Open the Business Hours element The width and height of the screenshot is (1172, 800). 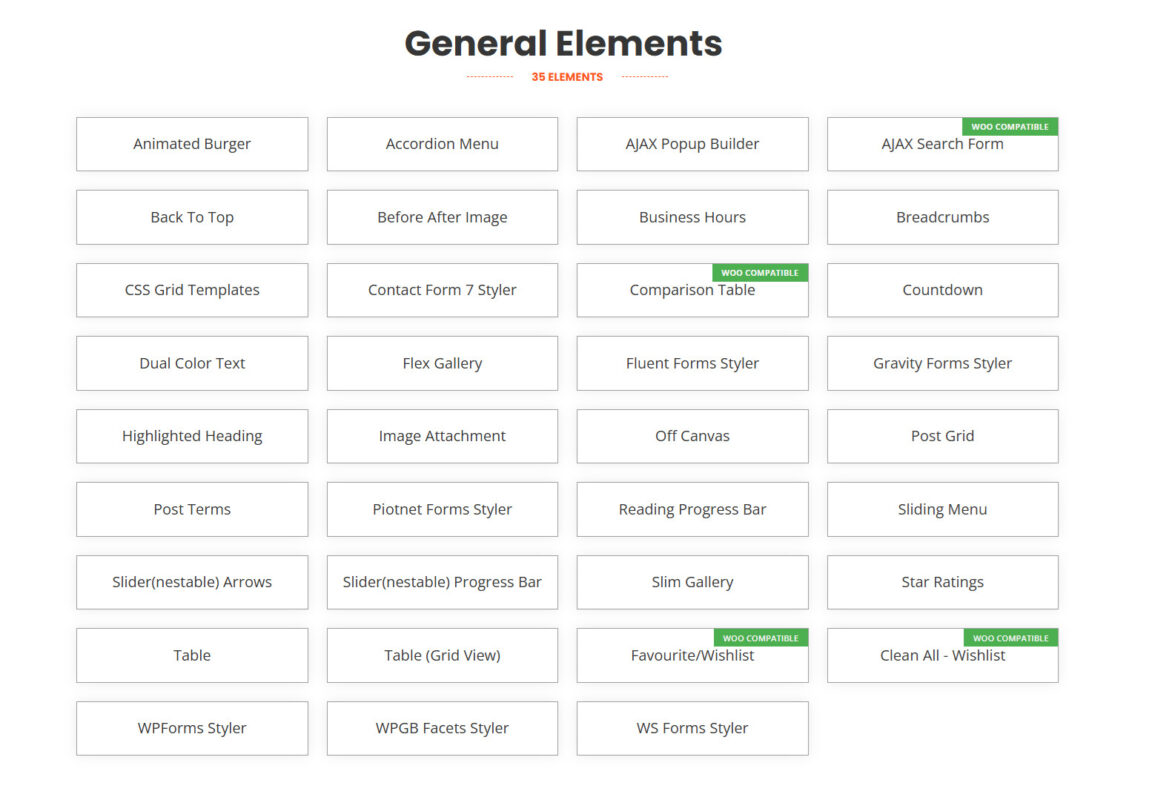692,217
